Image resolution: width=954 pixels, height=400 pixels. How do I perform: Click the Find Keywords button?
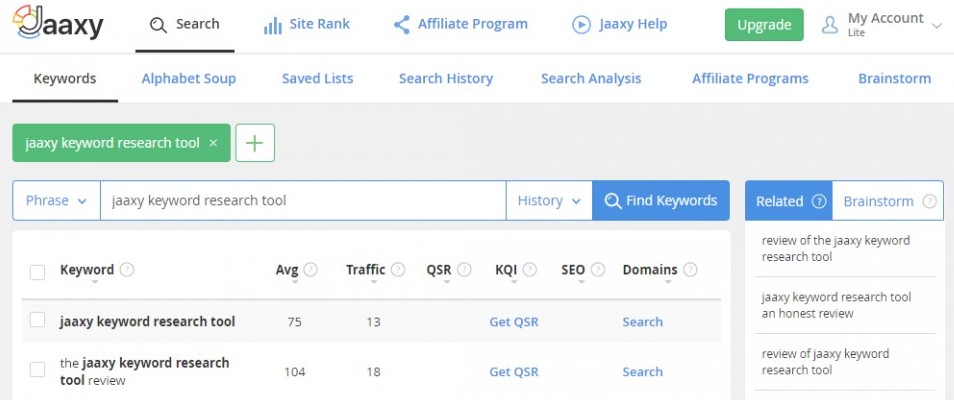pos(661,200)
